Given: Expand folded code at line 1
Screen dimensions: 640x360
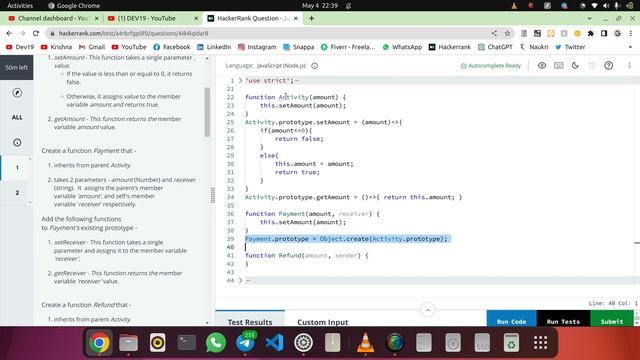Looking at the screenshot, I should [x=240, y=80].
